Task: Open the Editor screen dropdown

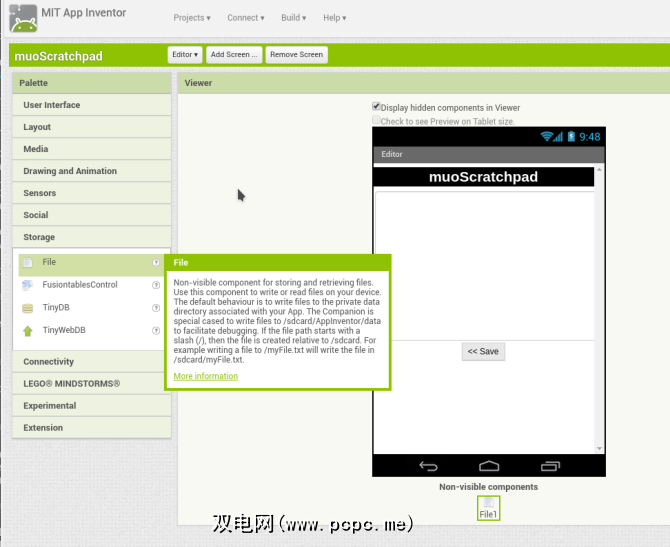Action: pyautogui.click(x=185, y=55)
